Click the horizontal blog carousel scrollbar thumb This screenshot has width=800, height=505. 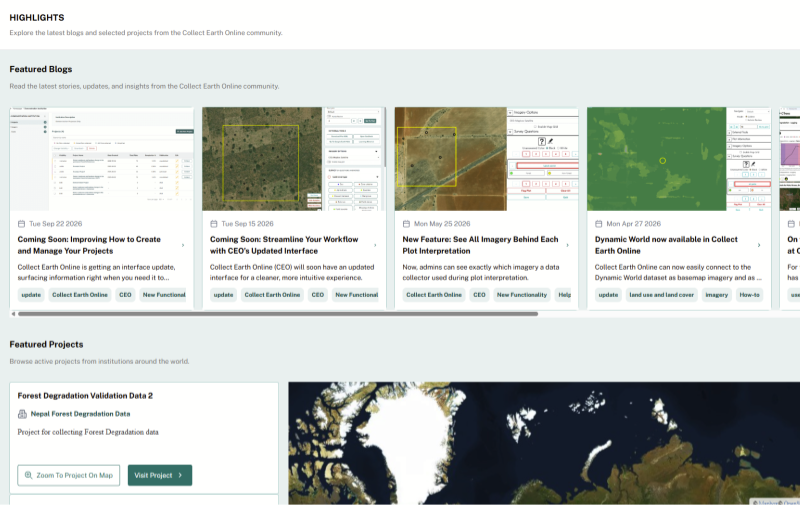click(278, 314)
